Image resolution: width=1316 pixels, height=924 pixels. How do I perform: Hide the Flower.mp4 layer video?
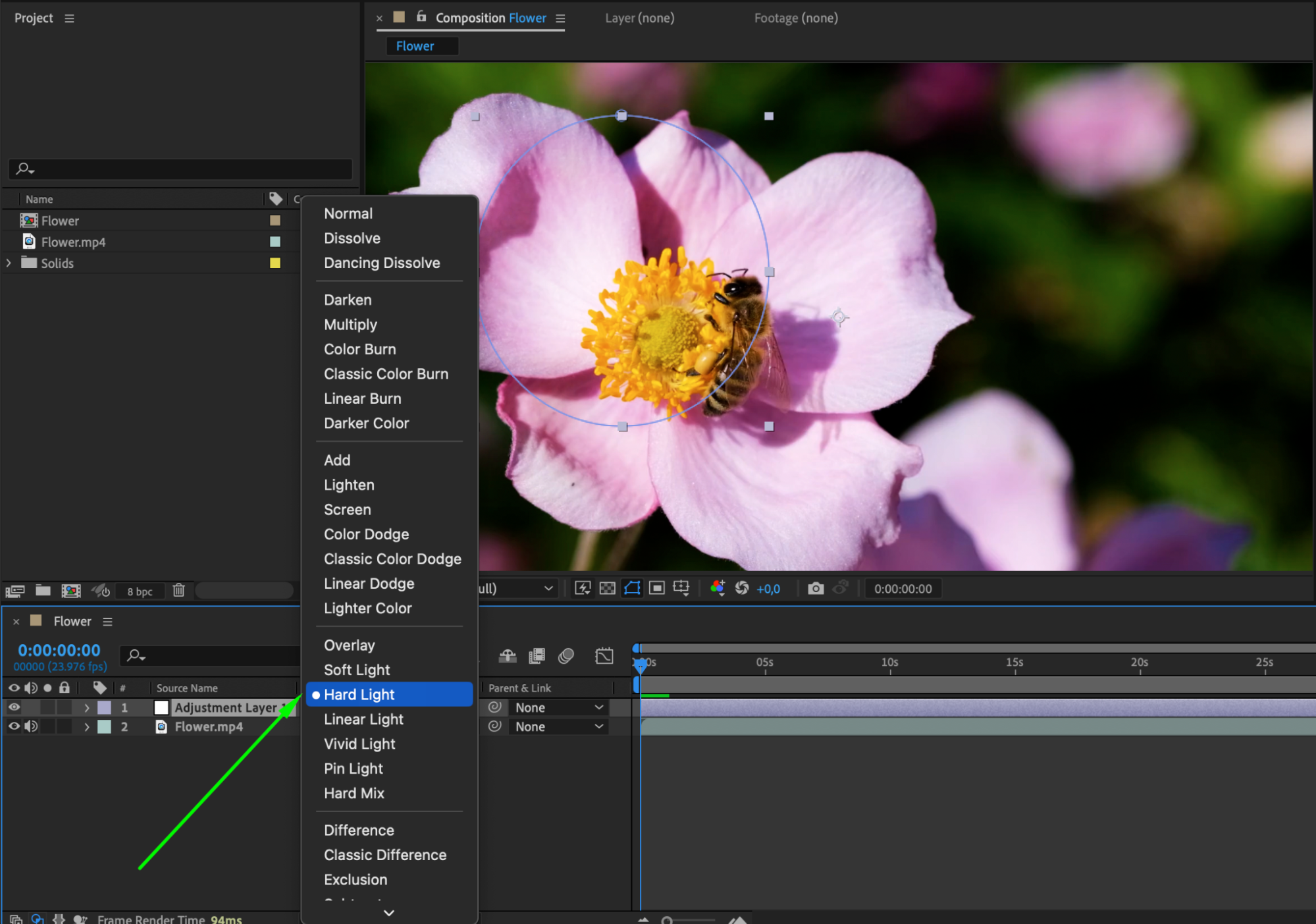14,726
